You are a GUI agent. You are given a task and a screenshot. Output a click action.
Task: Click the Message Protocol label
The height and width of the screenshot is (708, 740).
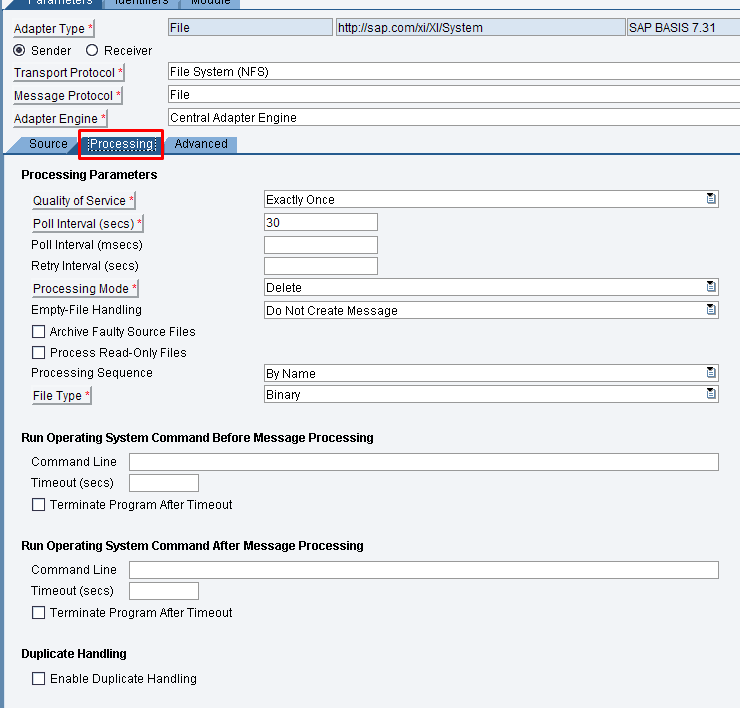pyautogui.click(x=67, y=96)
